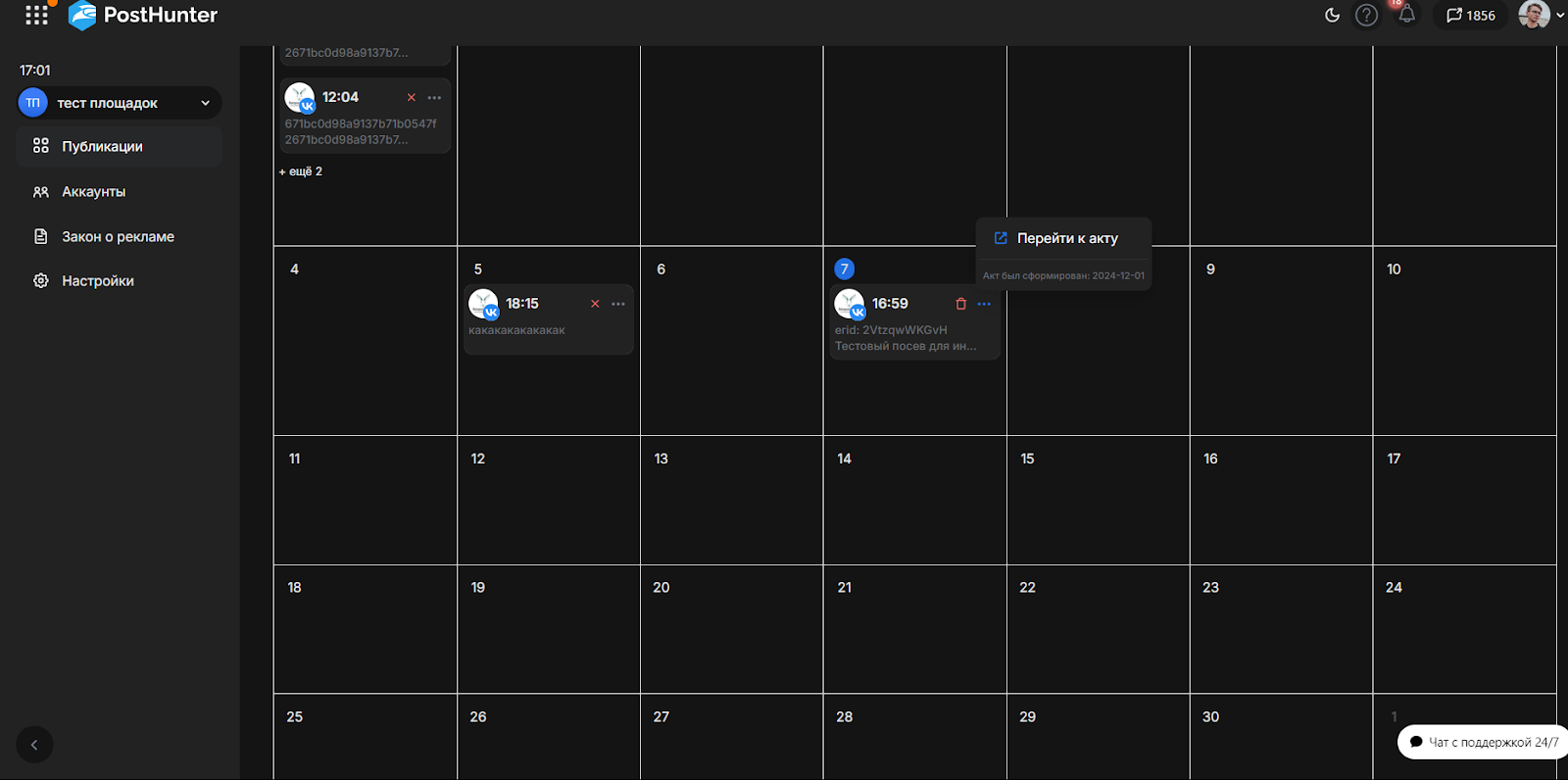Click the Аккаунты people icon

40,192
